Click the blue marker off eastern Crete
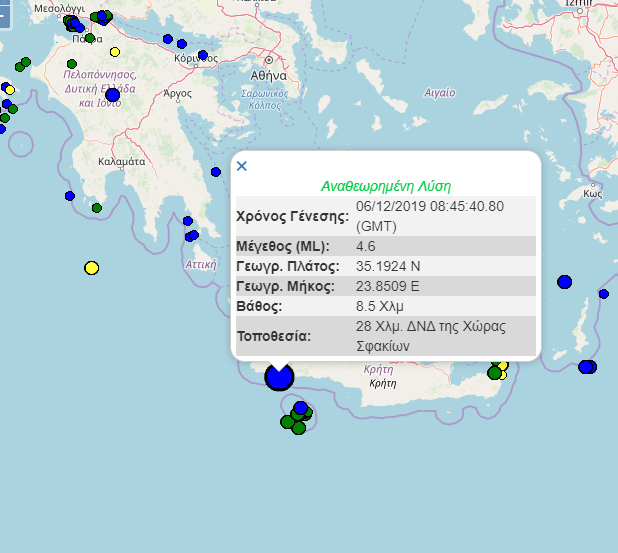The width and height of the screenshot is (618, 553). (x=586, y=367)
